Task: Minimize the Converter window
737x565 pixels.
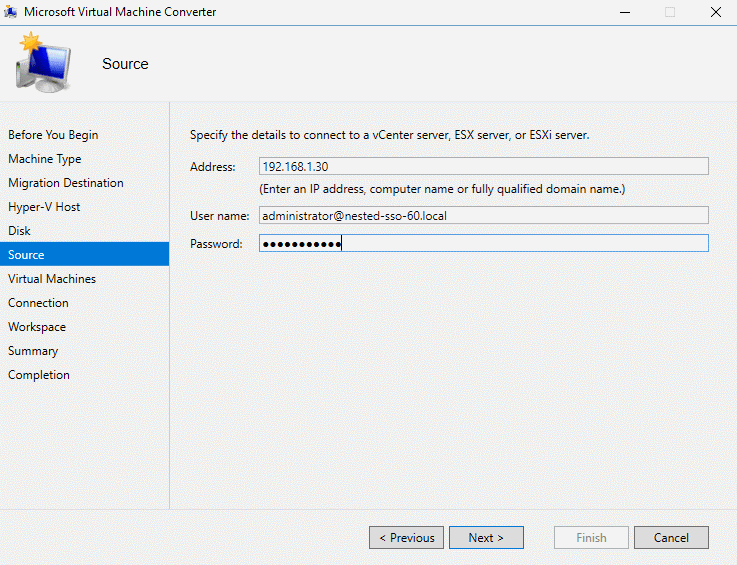Action: tap(625, 12)
